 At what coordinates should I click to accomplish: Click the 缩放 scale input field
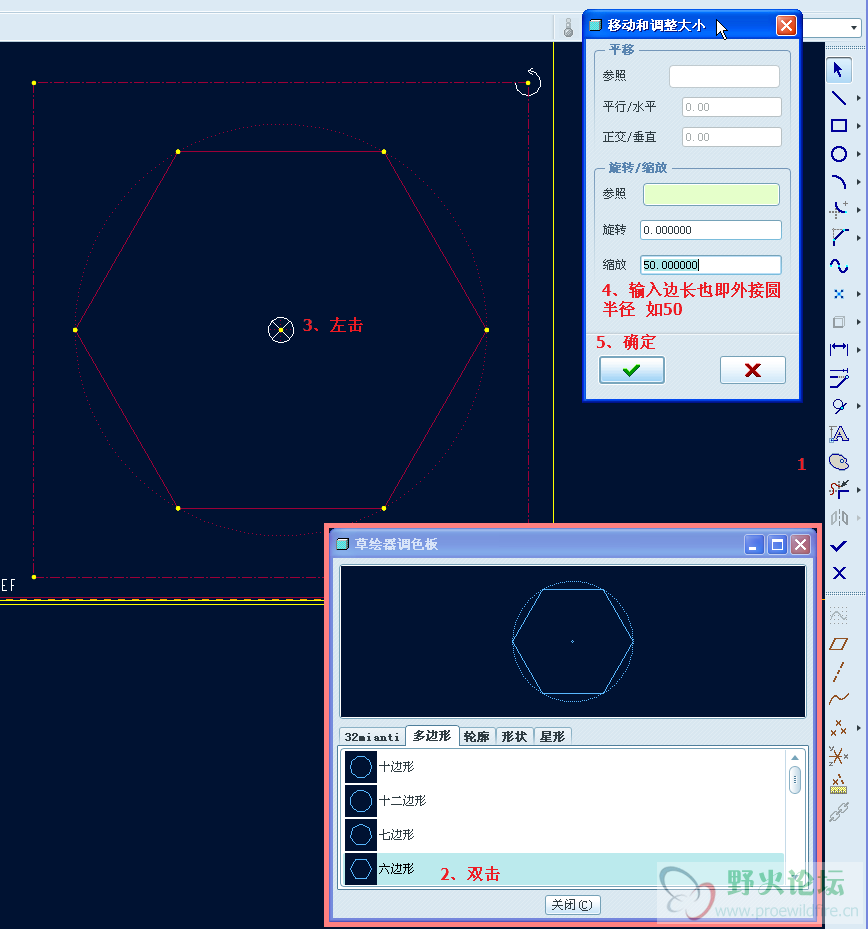(710, 265)
